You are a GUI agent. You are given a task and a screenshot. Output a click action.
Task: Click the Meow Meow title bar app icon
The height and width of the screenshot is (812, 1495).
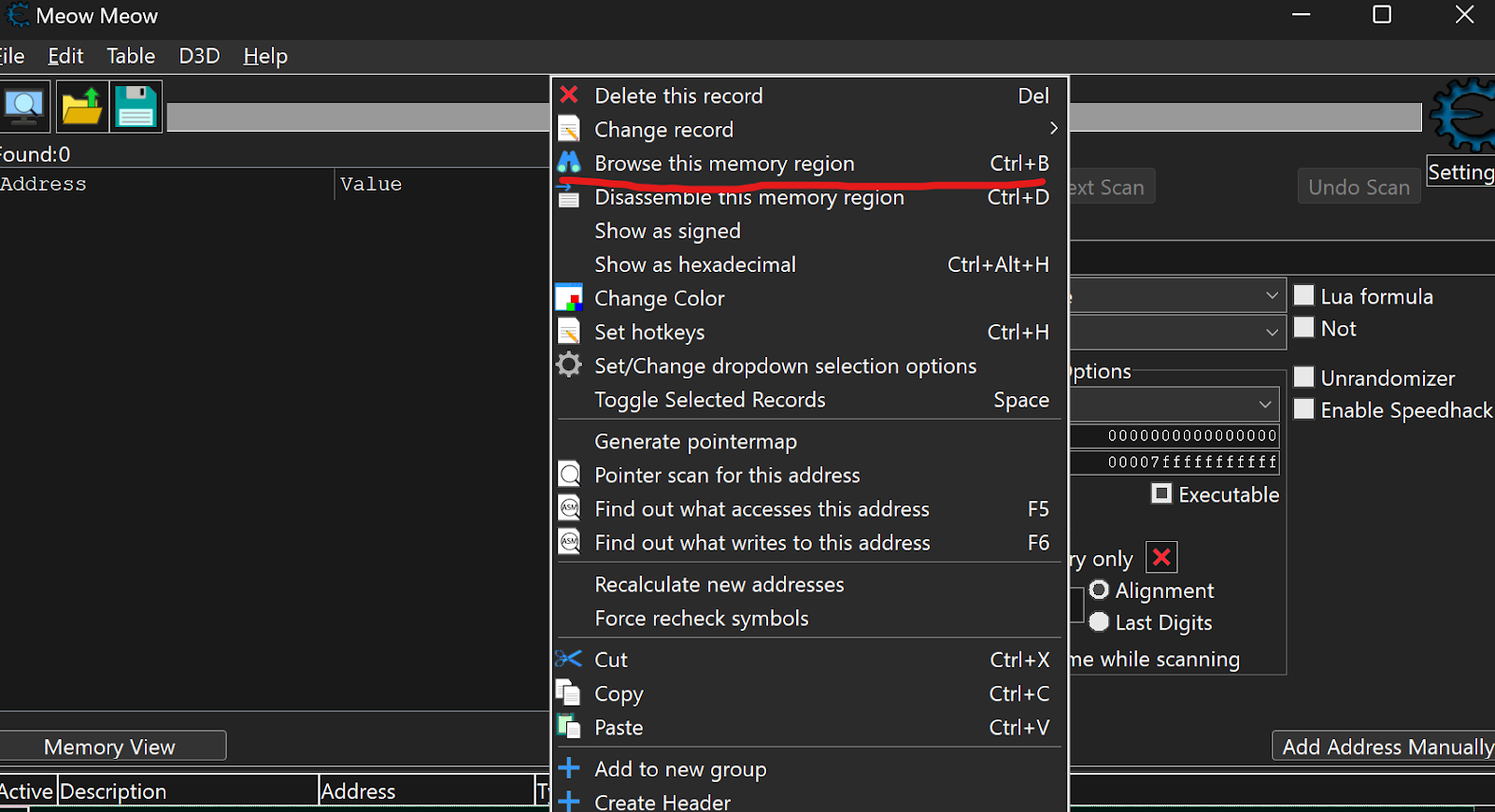coord(18,15)
